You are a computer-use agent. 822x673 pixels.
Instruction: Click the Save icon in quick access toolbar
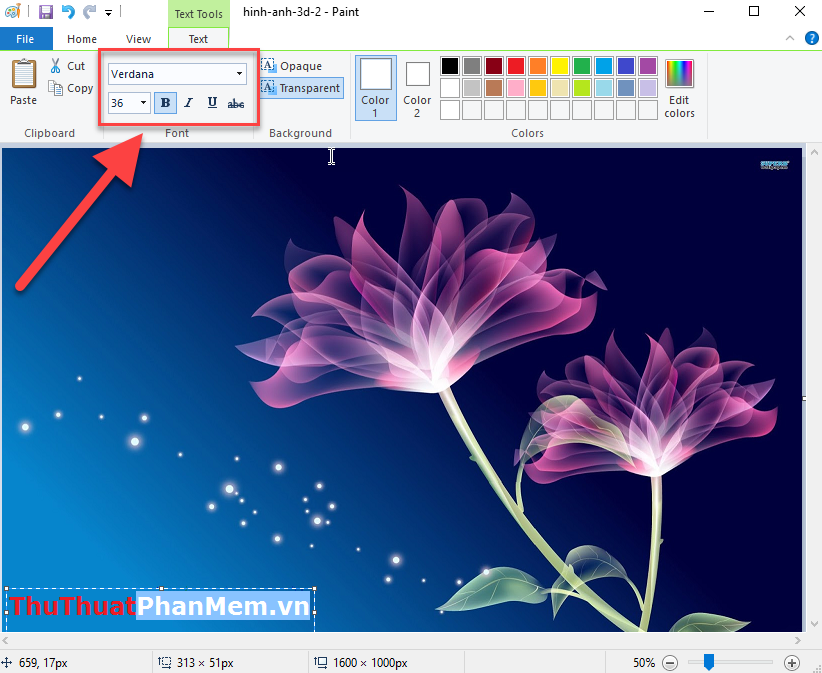(45, 11)
